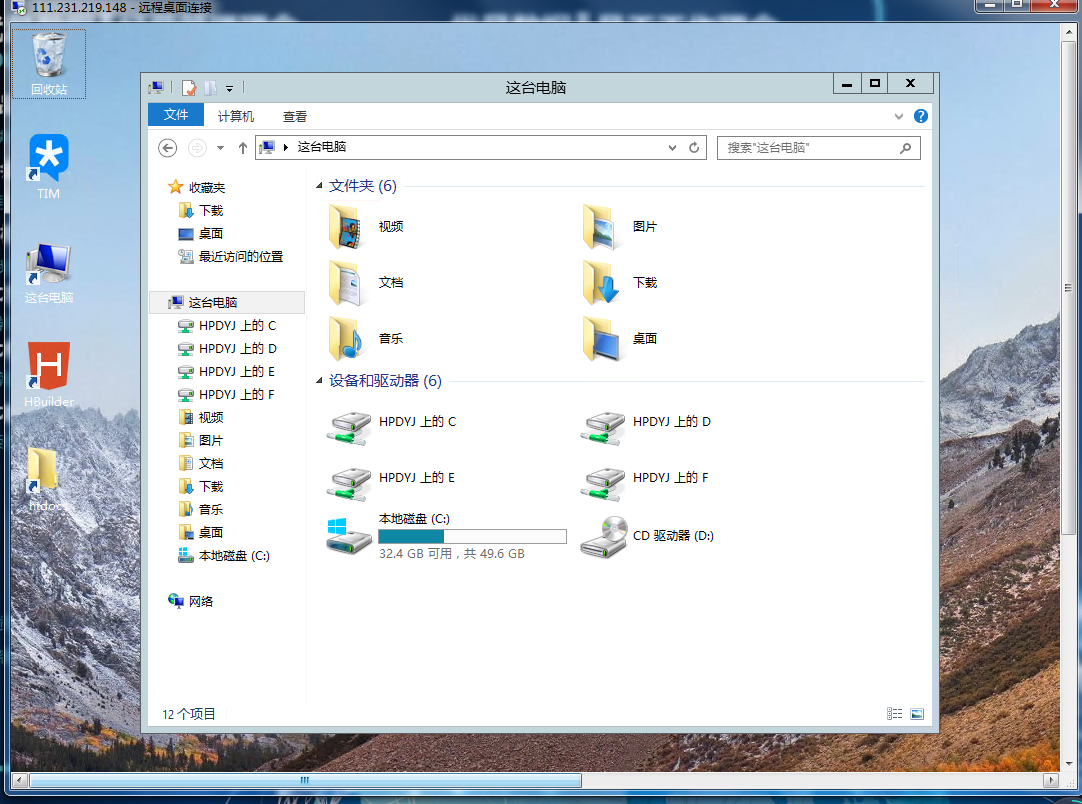The height and width of the screenshot is (804, 1082).
Task: Select 视频 in sidebar tree
Action: (x=201, y=418)
